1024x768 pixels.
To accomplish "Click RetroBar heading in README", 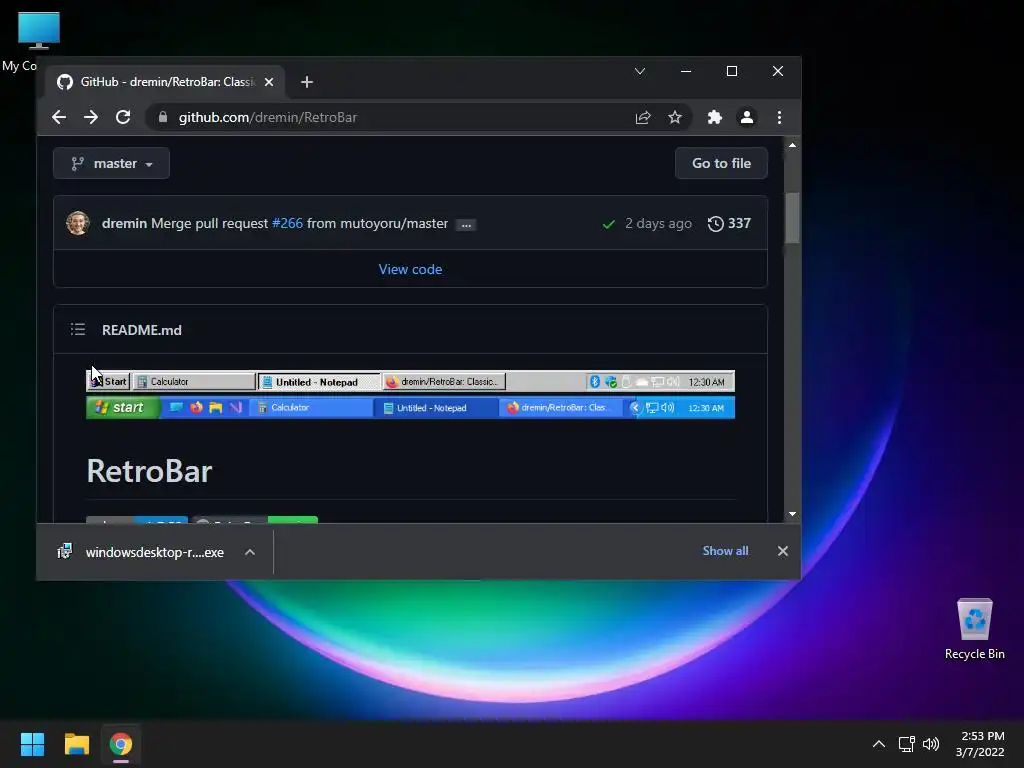I will [x=150, y=471].
